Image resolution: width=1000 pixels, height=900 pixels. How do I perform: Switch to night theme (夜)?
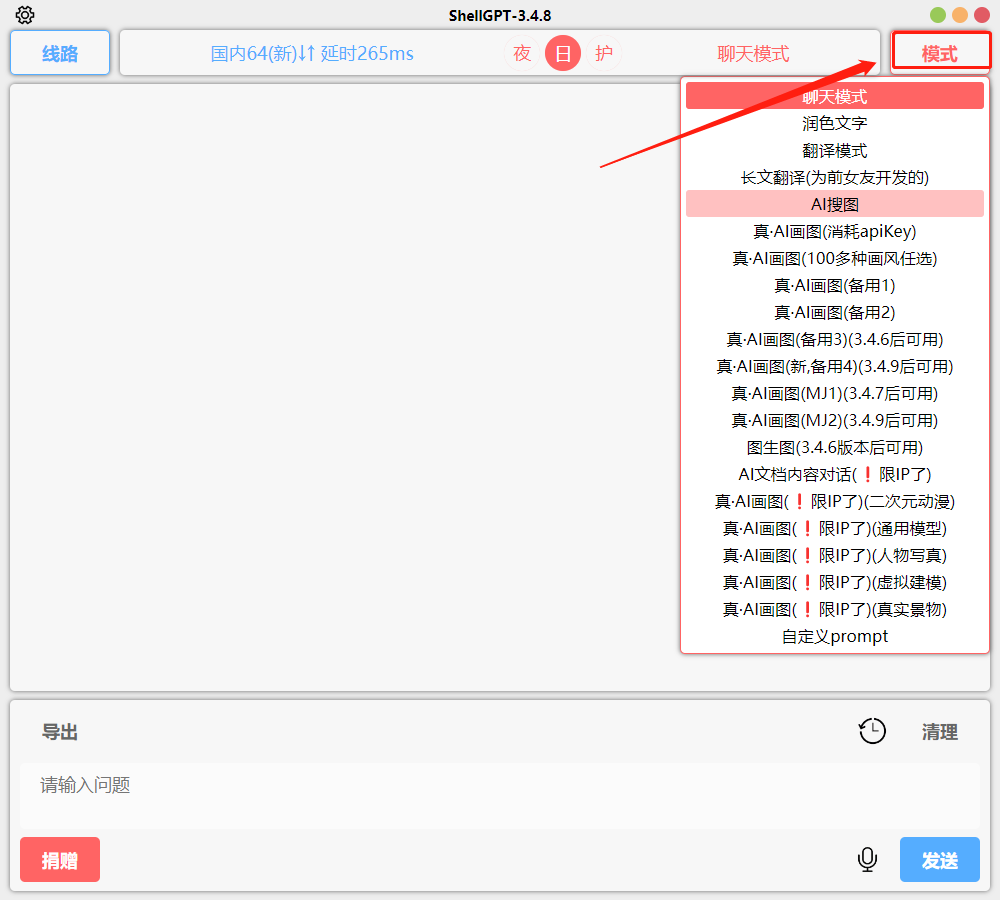[x=522, y=53]
